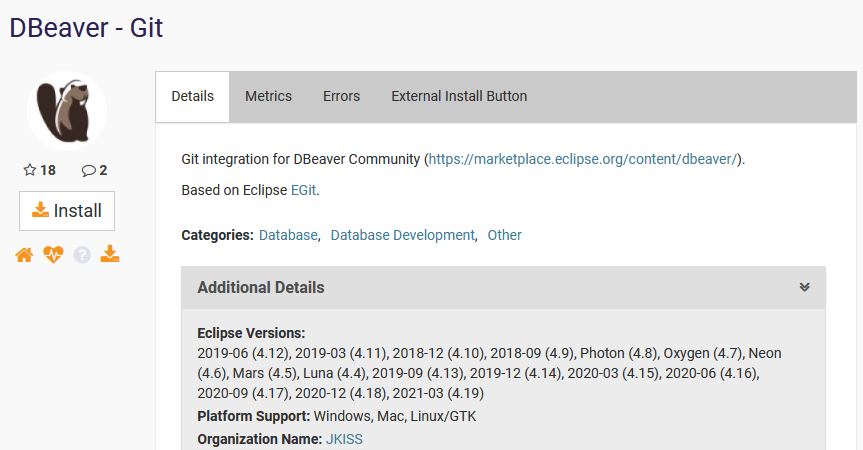Click the Platform Support label
Viewport: 863px width, 450px height.
(x=254, y=416)
